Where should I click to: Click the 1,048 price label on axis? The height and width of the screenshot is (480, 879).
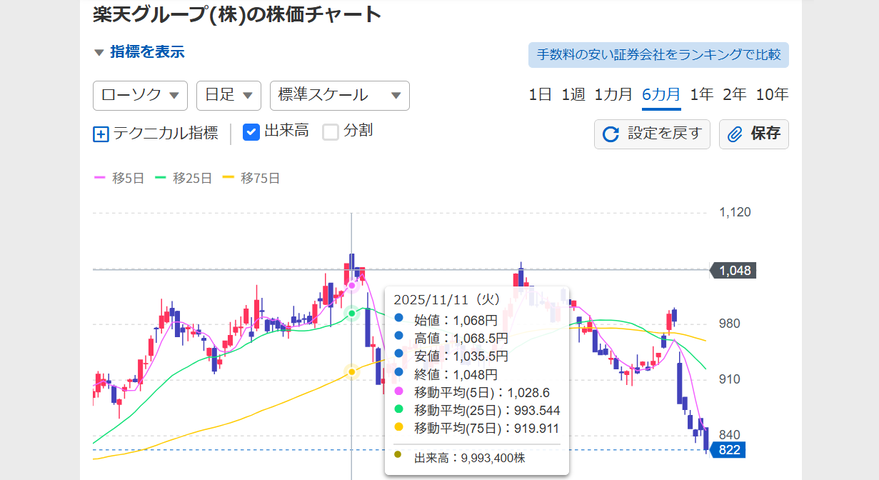[x=734, y=271]
